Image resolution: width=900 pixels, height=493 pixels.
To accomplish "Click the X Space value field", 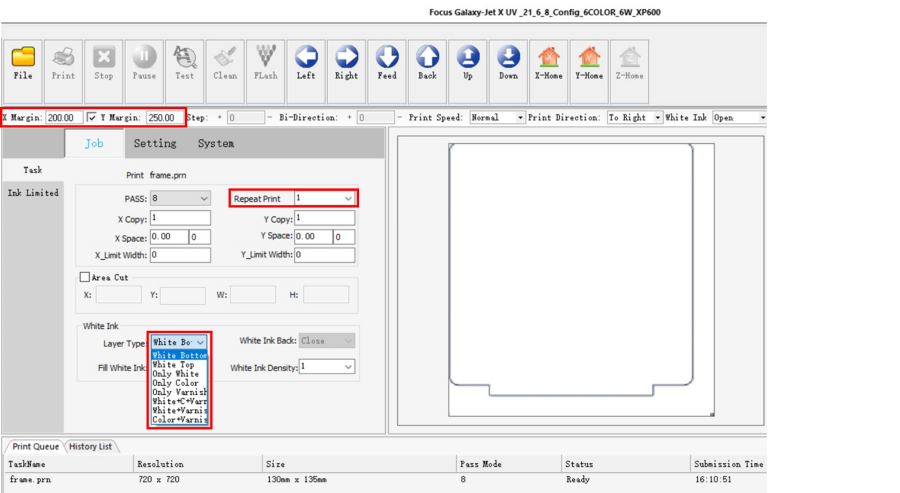I will (x=169, y=236).
